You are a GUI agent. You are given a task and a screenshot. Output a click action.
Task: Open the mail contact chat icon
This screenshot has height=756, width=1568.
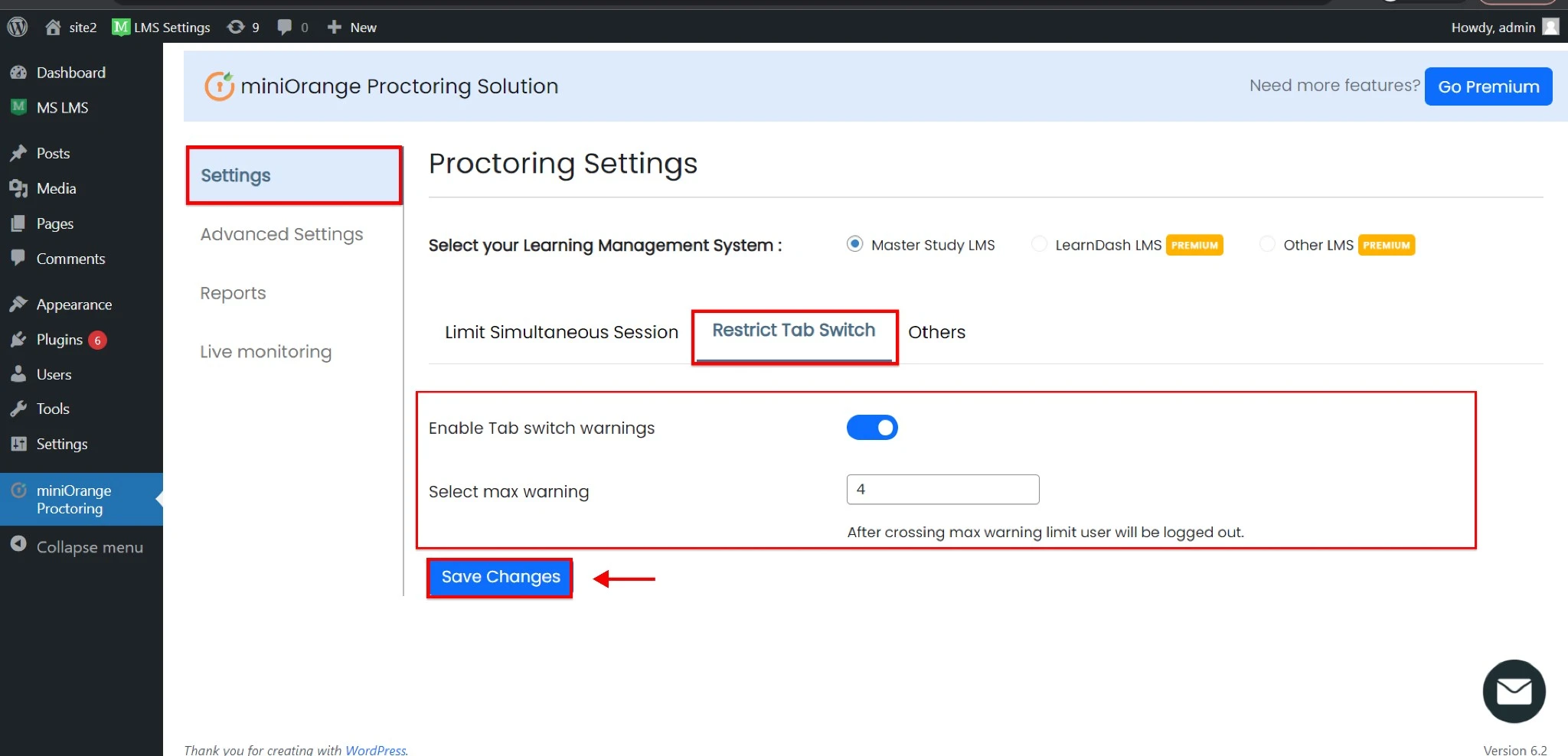pyautogui.click(x=1514, y=692)
